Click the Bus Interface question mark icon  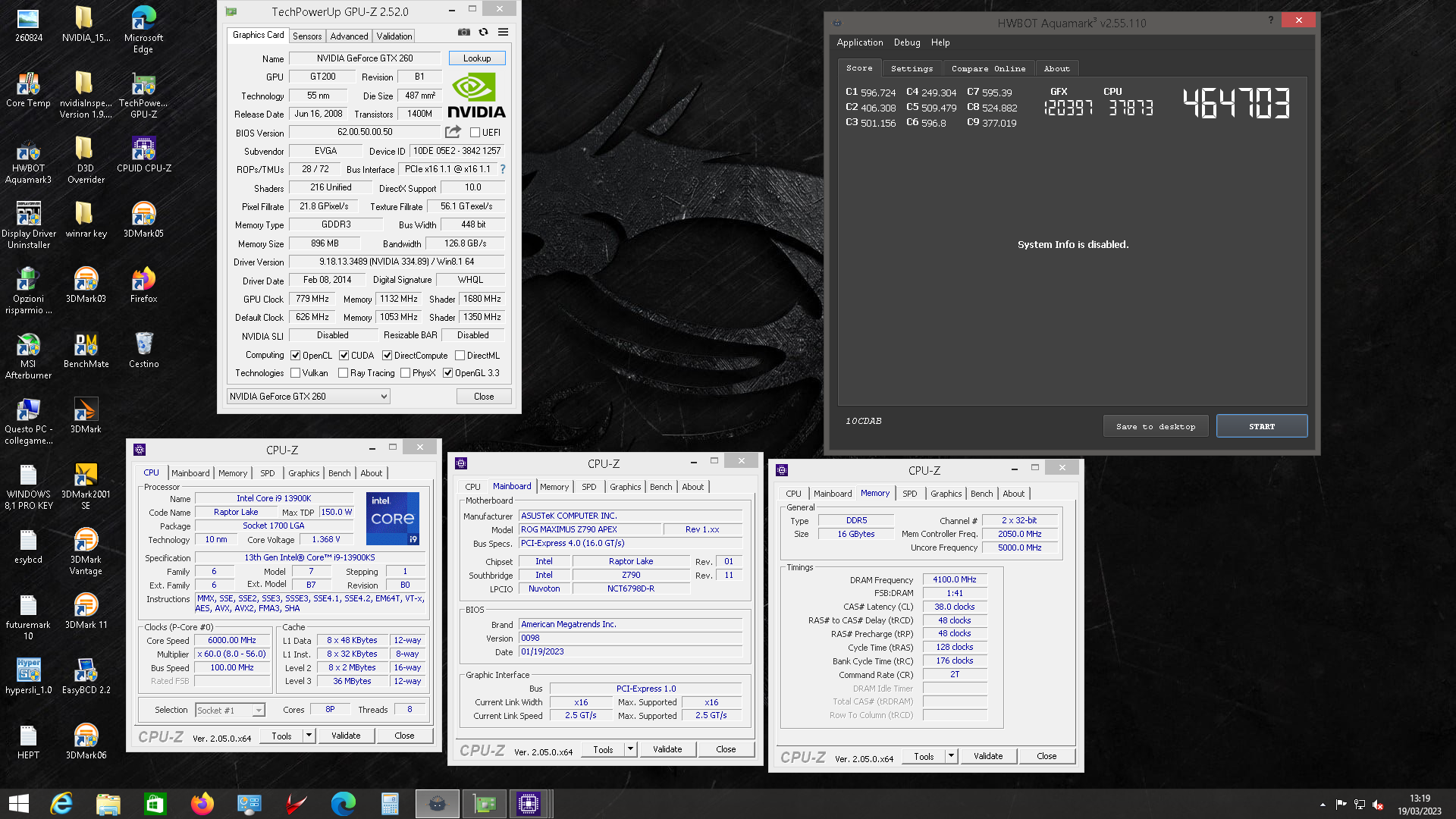[502, 169]
